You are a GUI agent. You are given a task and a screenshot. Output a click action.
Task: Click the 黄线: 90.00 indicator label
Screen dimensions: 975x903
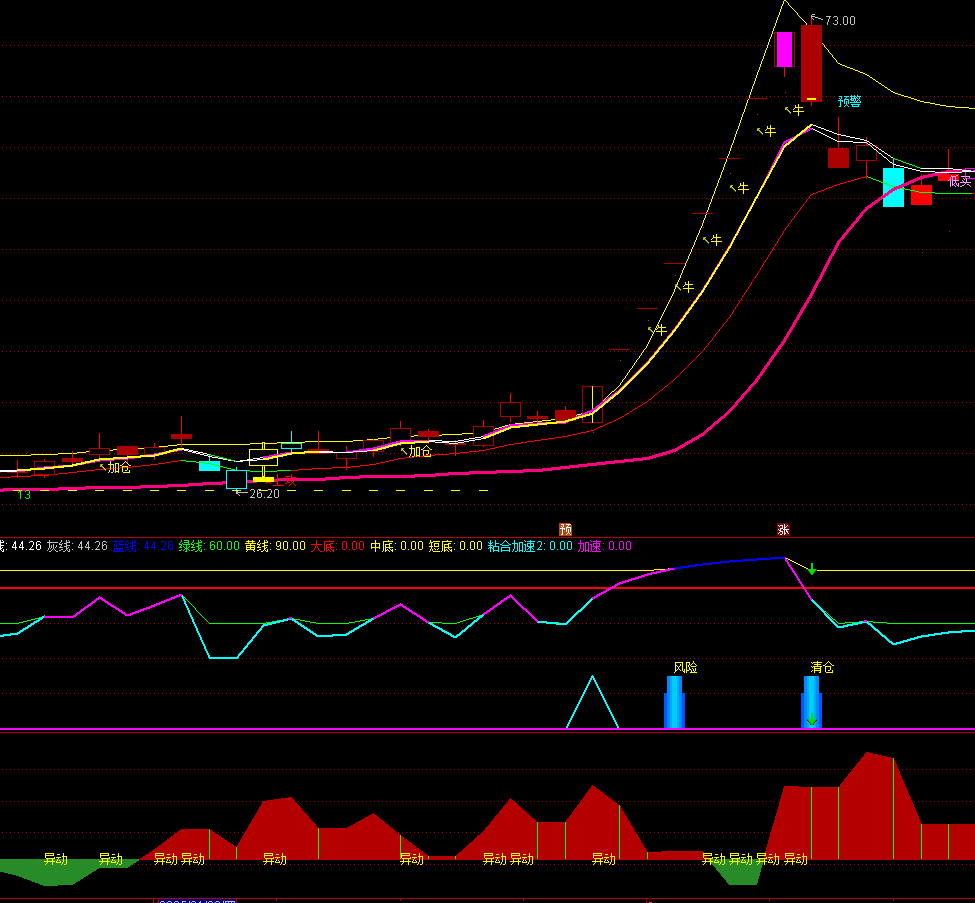pyautogui.click(x=275, y=546)
